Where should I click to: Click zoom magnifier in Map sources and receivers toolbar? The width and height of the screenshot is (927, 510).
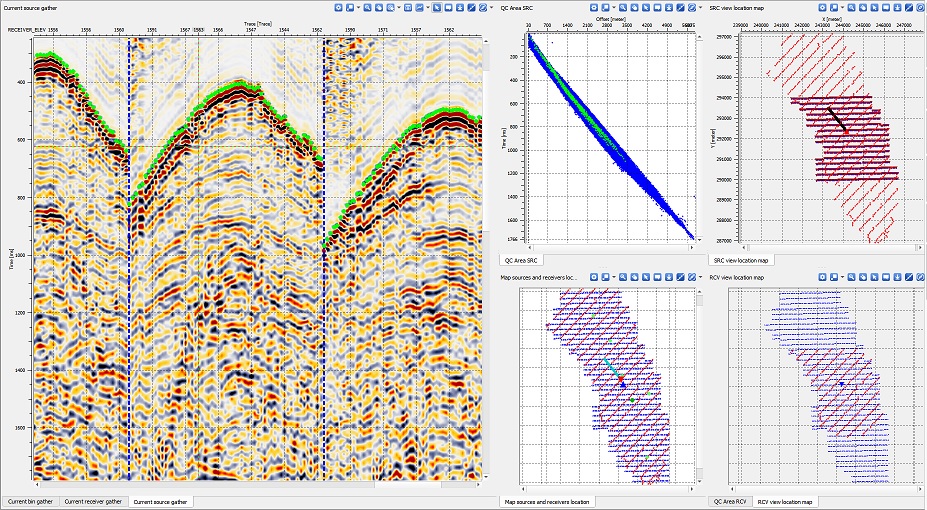point(623,277)
